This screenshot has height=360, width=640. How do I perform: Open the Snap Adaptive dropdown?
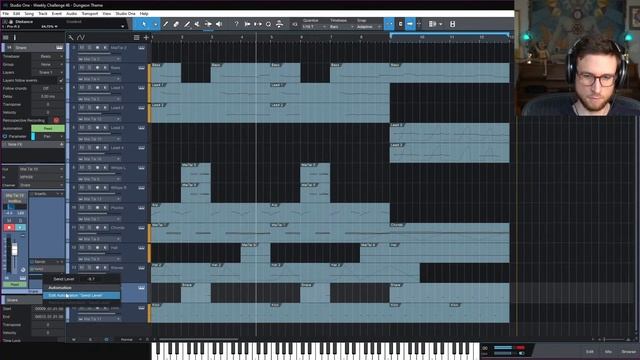(x=368, y=27)
